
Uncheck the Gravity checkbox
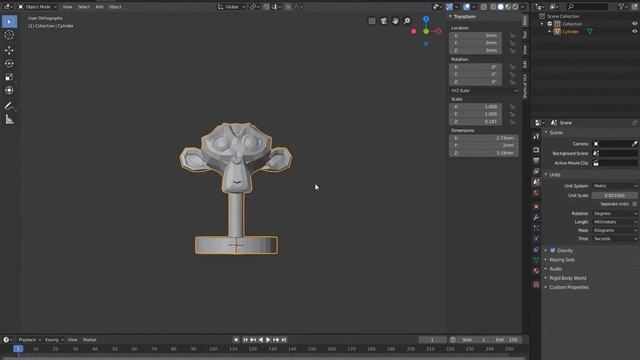click(553, 250)
